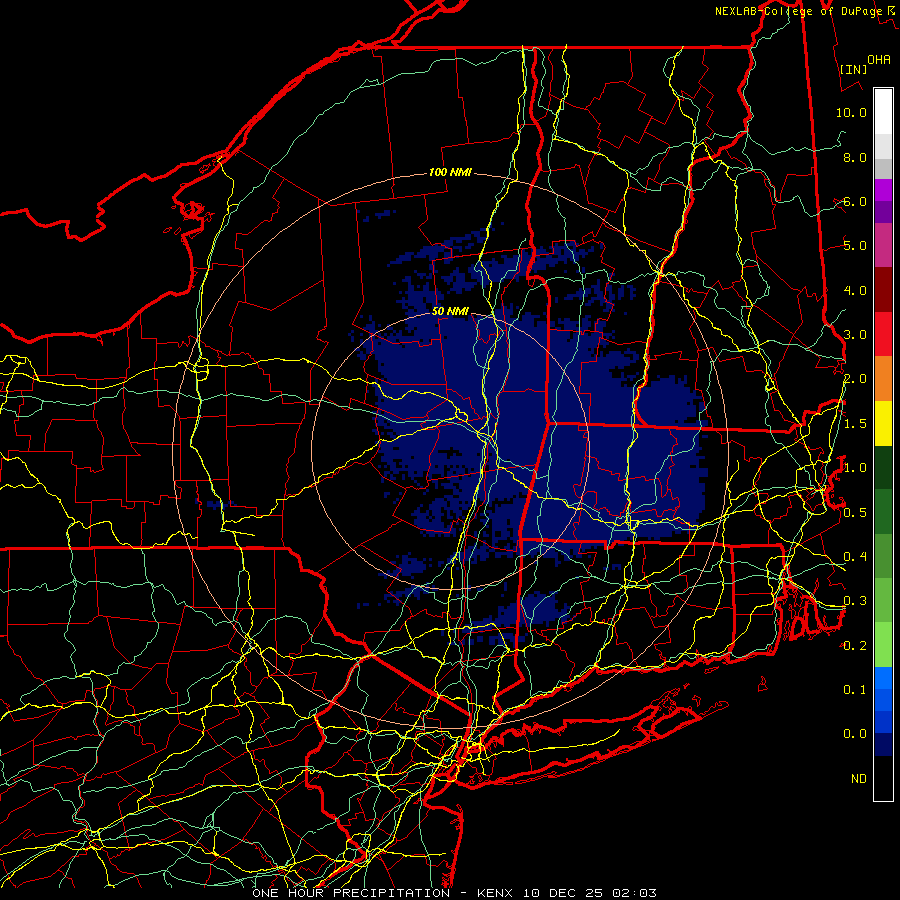Click the [IN] units label
900x900 pixels.
pos(853,69)
